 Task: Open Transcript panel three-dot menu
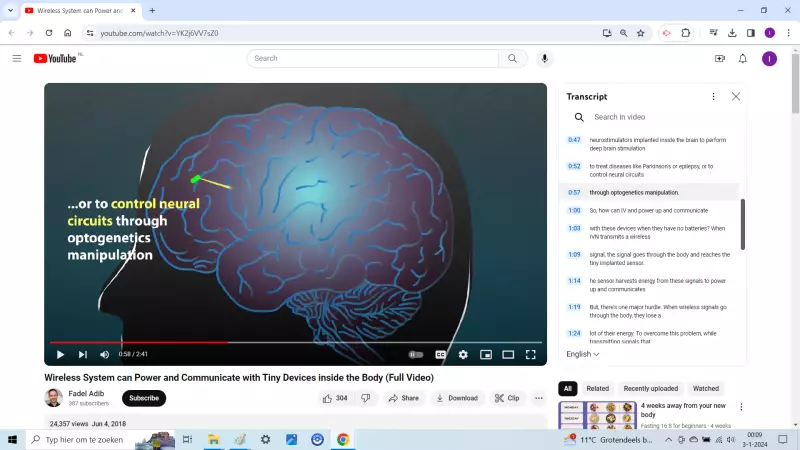(713, 97)
